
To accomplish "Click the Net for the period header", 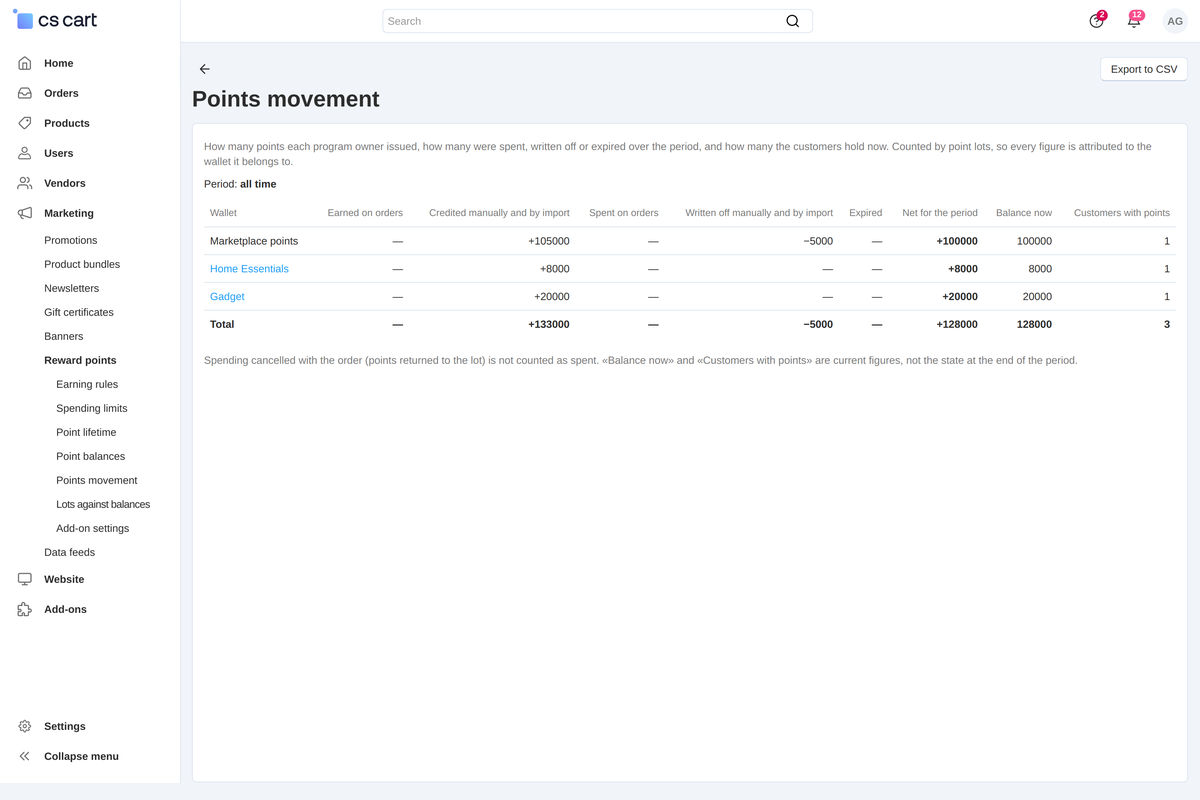I will [x=940, y=213].
